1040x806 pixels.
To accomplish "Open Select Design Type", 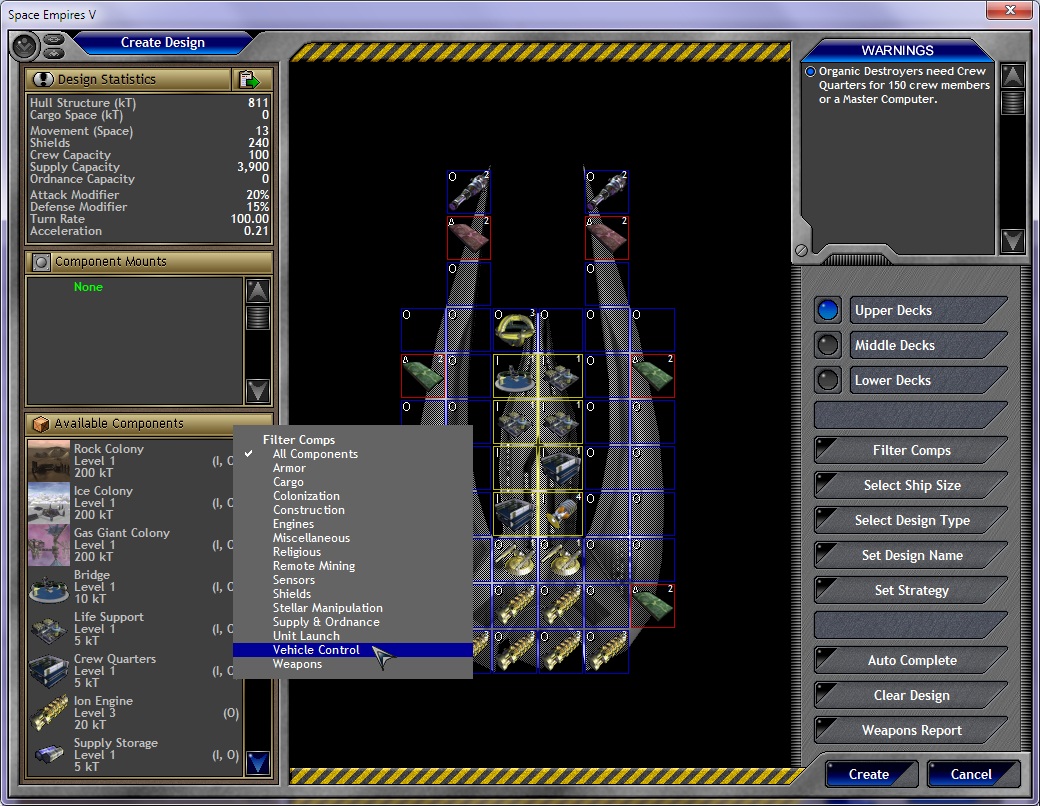I will [911, 521].
